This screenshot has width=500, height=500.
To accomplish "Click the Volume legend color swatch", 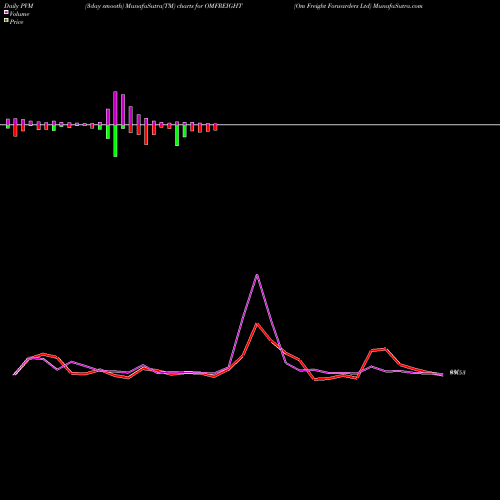I will [6, 12].
